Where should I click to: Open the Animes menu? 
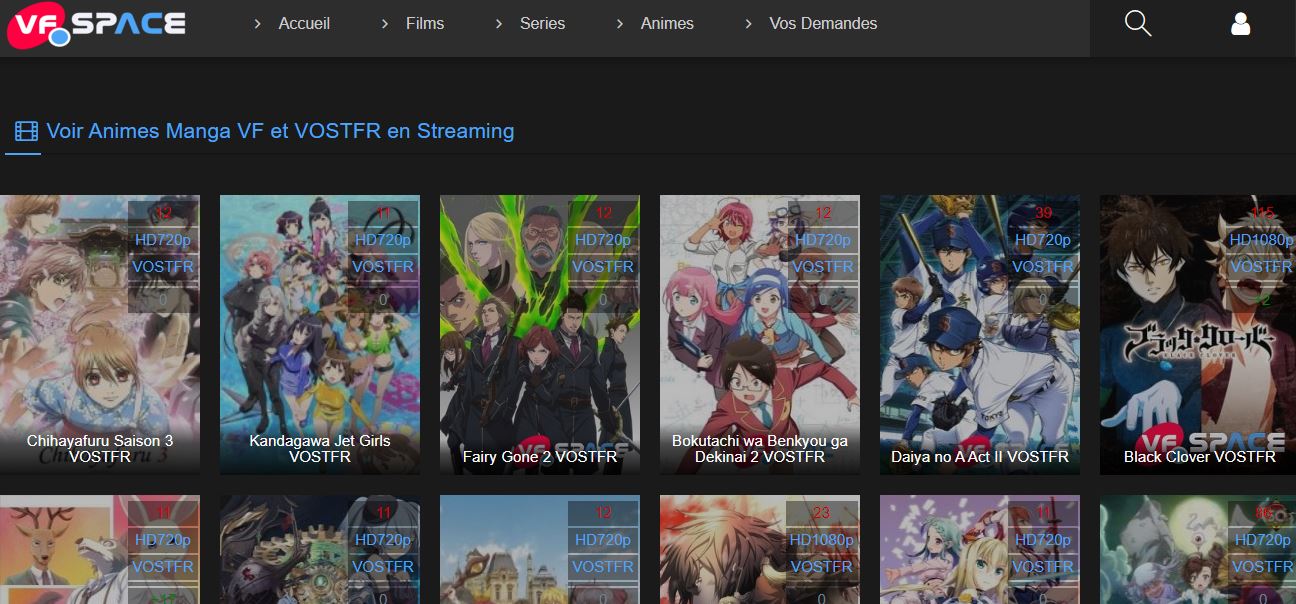(667, 23)
